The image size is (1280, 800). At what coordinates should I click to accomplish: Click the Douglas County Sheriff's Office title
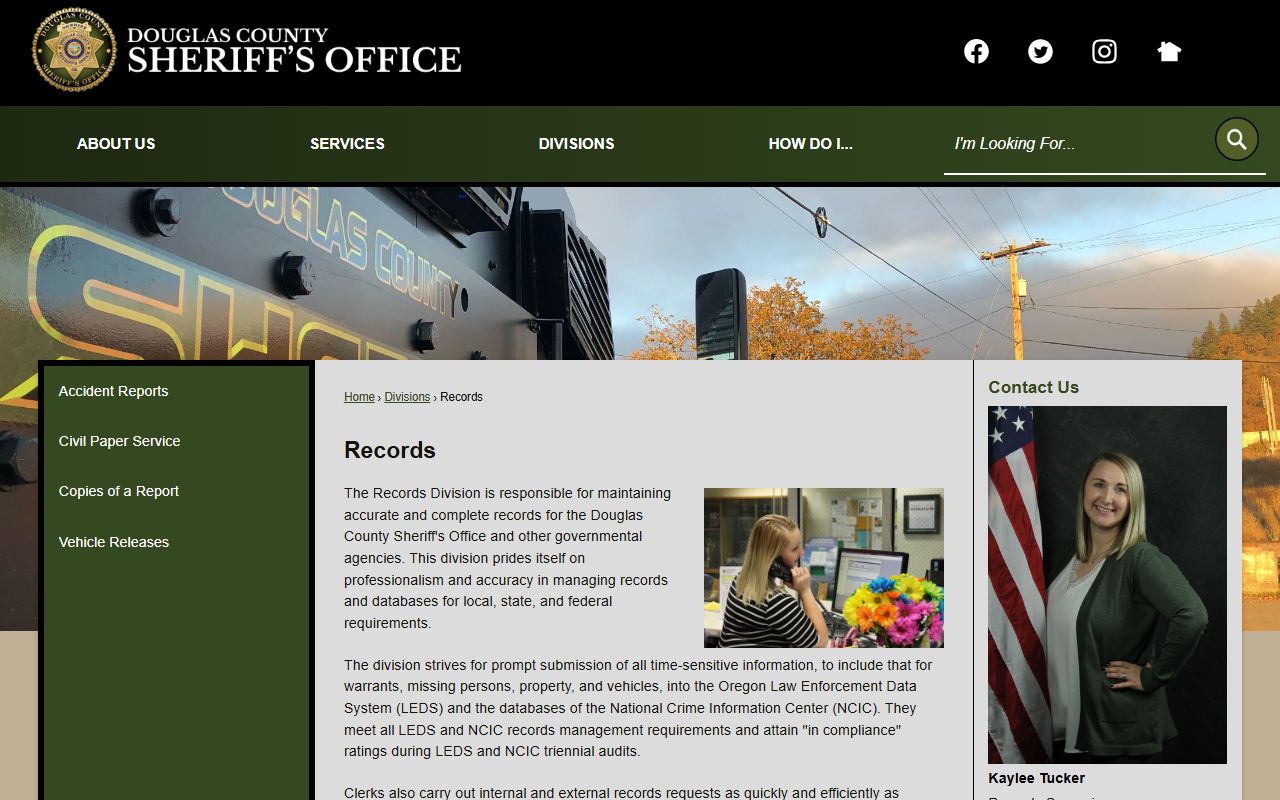295,50
